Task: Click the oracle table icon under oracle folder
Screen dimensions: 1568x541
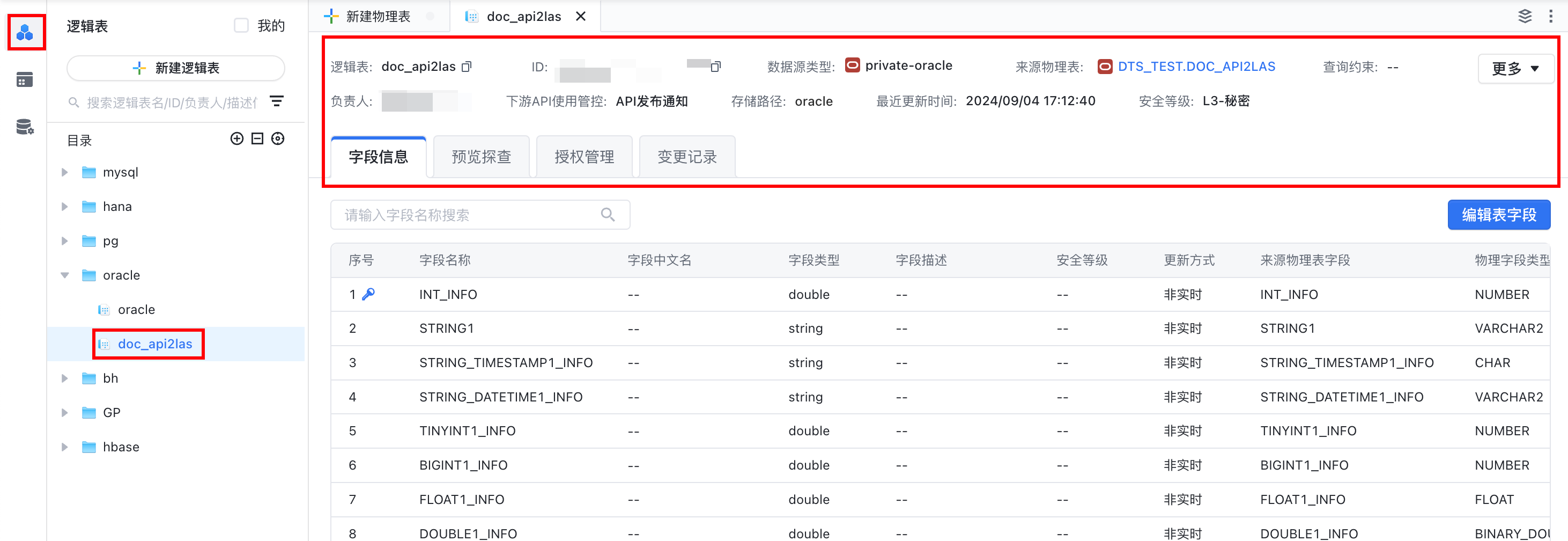Action: click(104, 310)
